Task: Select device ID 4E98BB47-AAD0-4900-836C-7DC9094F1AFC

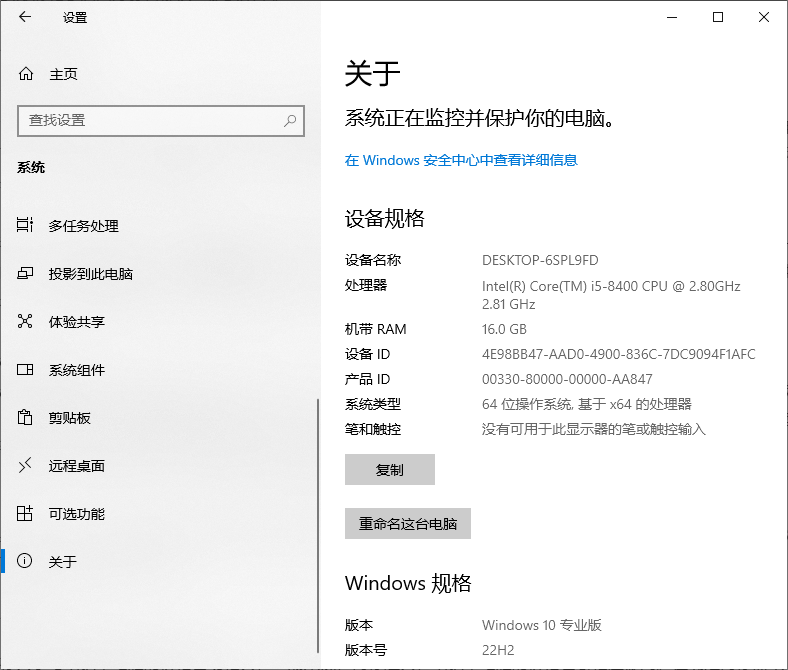Action: coord(619,354)
